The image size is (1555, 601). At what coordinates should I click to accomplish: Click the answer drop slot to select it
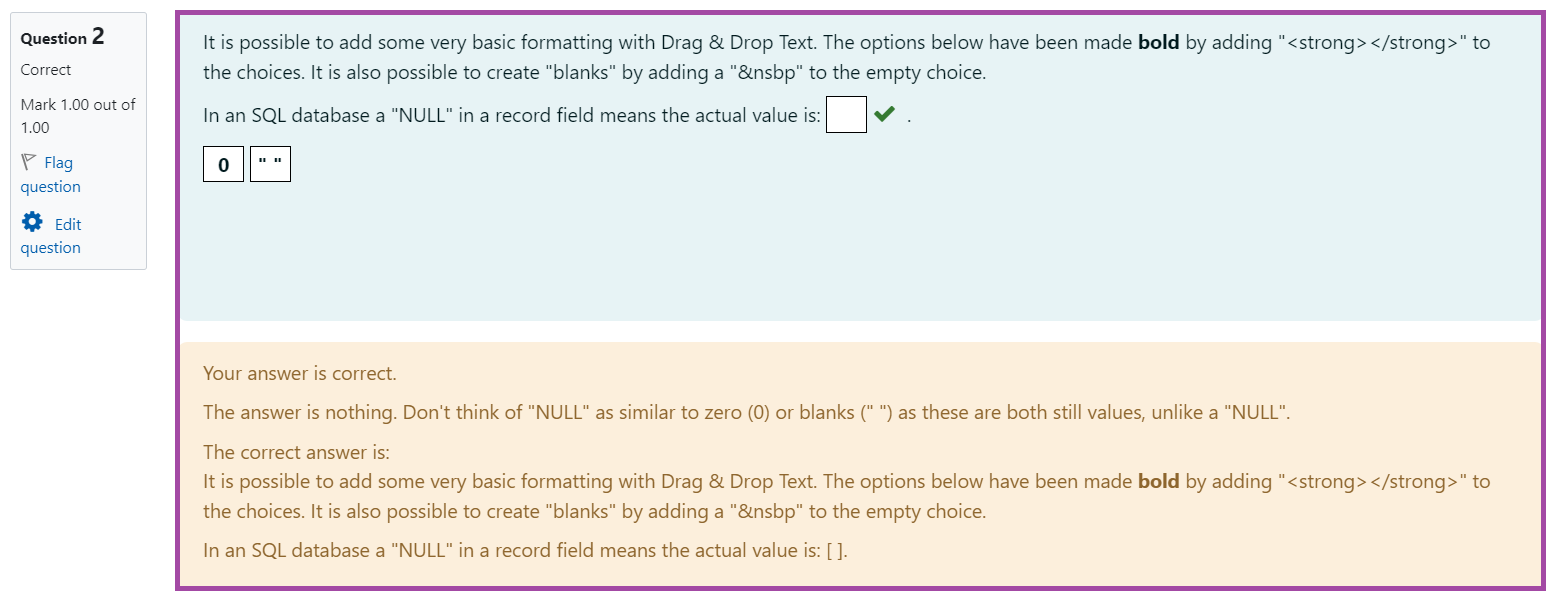click(845, 114)
